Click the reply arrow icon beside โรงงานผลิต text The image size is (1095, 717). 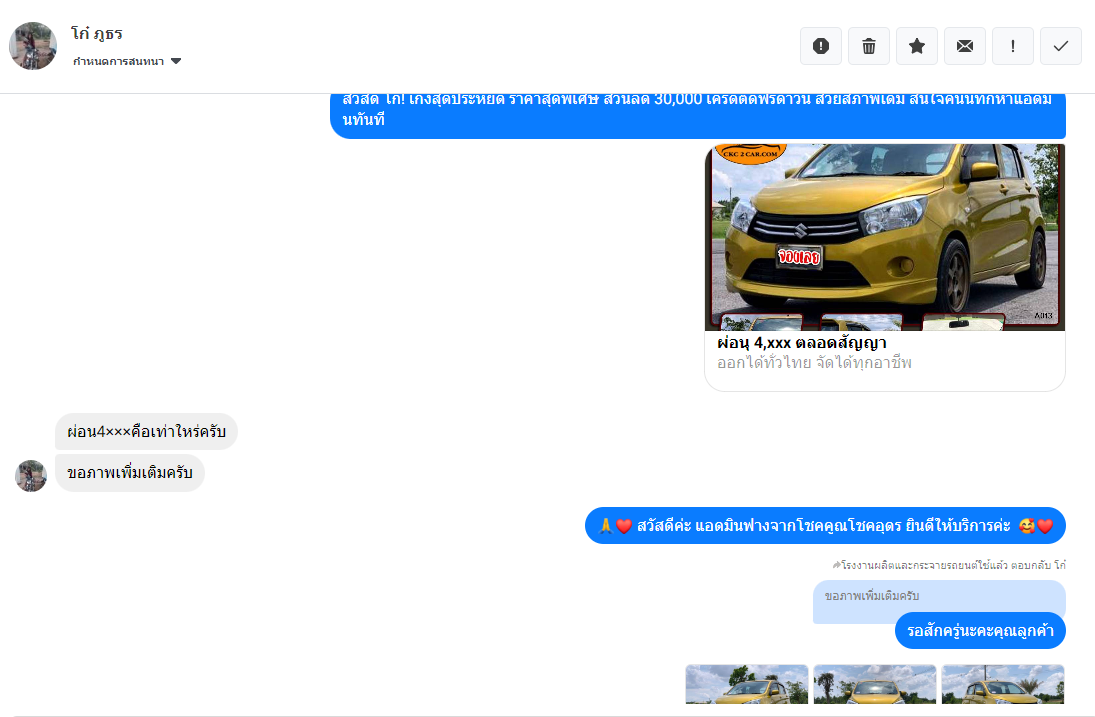[836, 565]
